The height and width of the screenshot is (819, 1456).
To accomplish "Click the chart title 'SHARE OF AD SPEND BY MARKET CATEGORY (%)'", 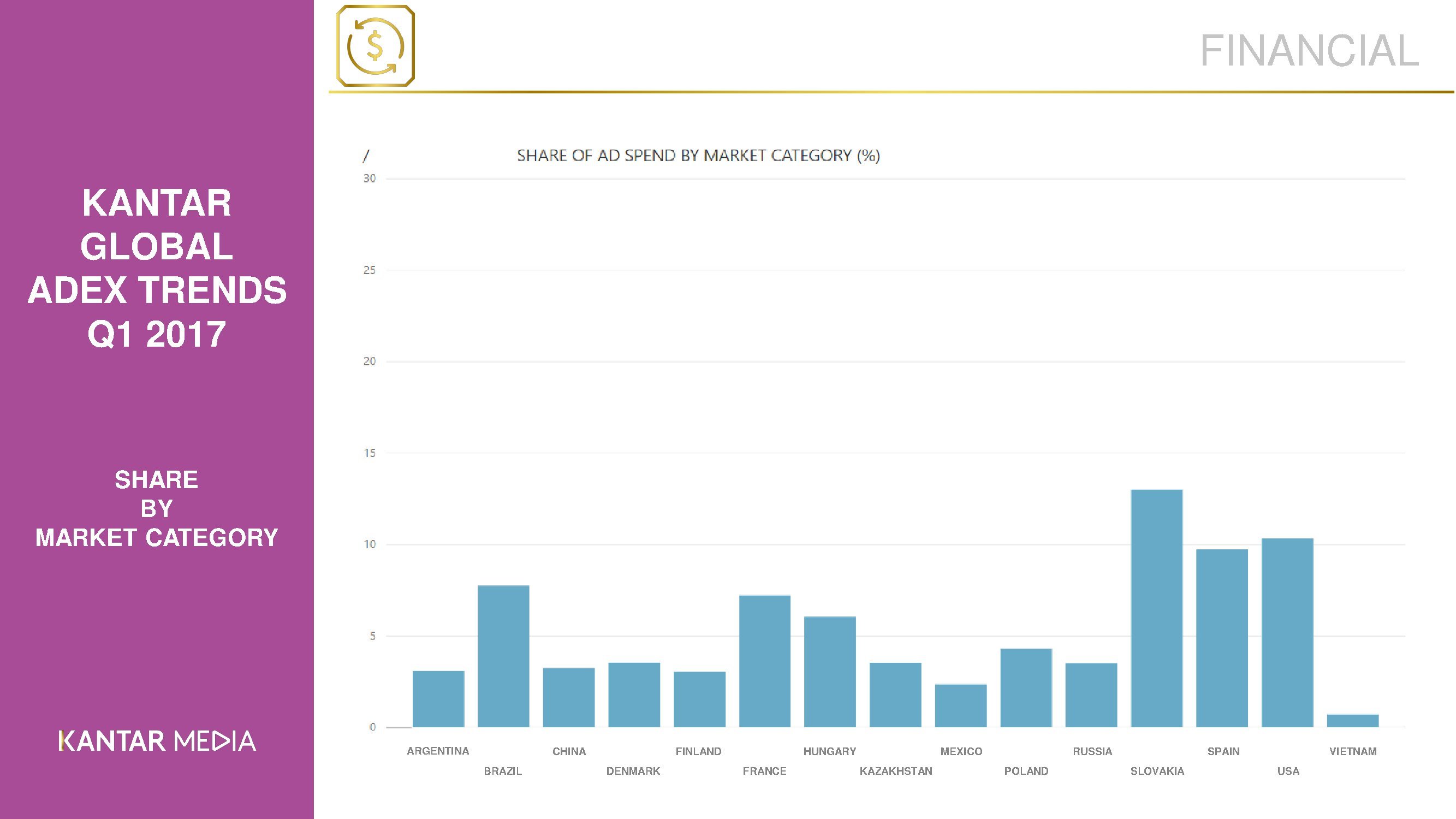I will [x=699, y=156].
